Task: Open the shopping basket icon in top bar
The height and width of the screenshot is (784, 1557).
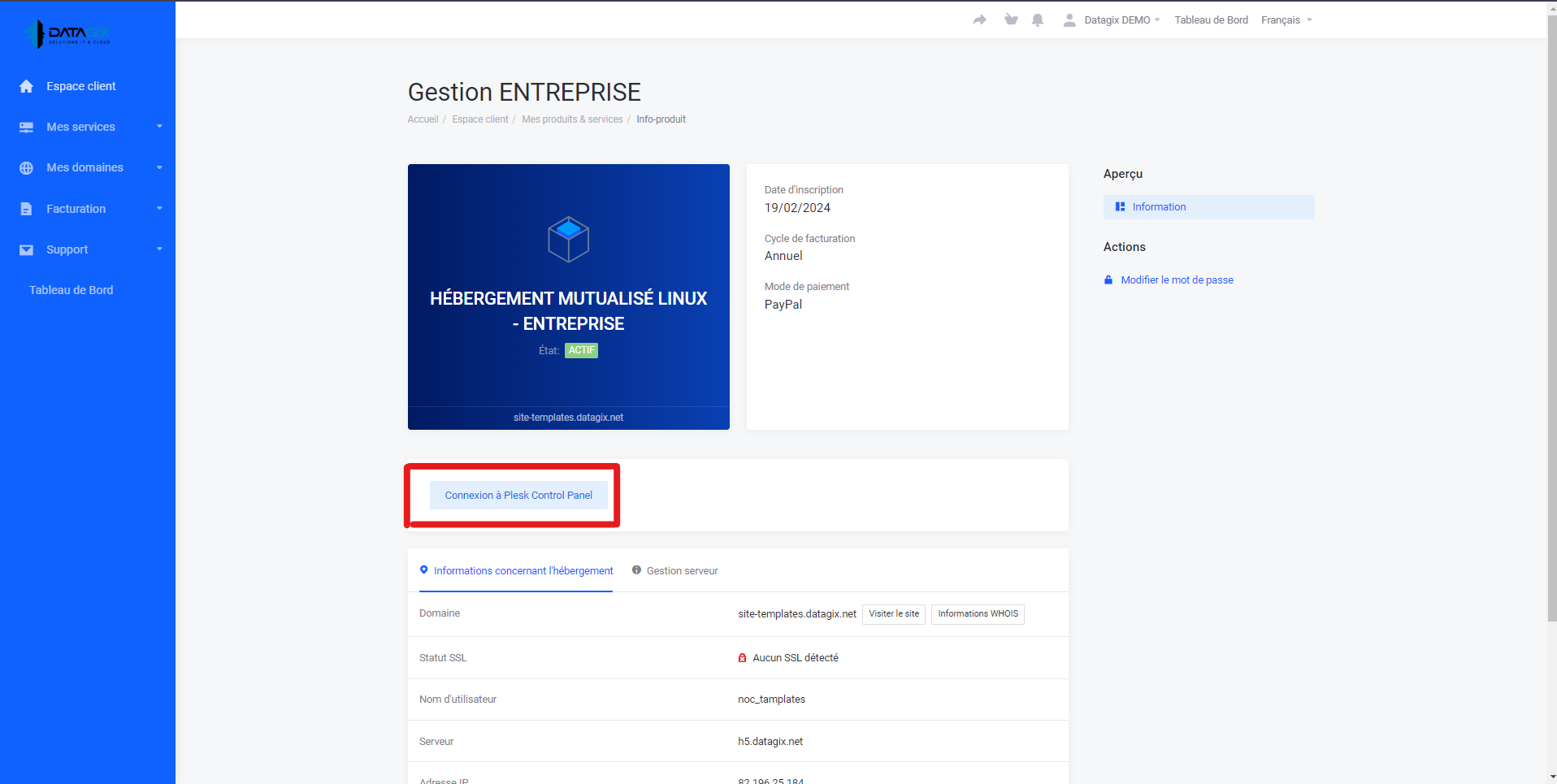Action: [1011, 19]
